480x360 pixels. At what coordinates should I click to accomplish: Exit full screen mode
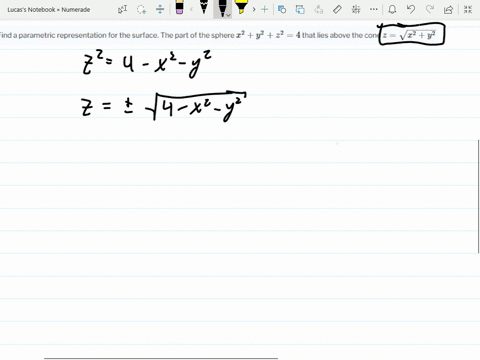pyautogui.click(x=468, y=9)
